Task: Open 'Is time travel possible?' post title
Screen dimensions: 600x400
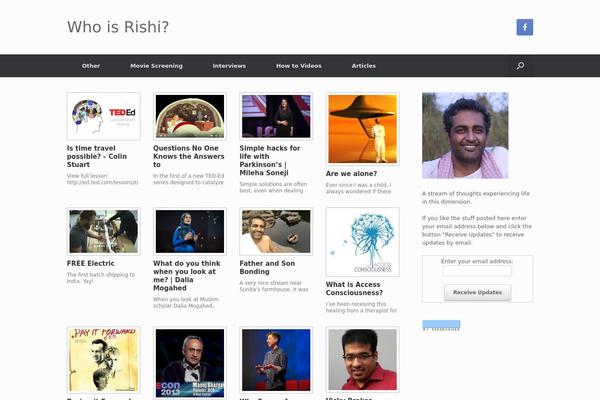Action: (97, 156)
